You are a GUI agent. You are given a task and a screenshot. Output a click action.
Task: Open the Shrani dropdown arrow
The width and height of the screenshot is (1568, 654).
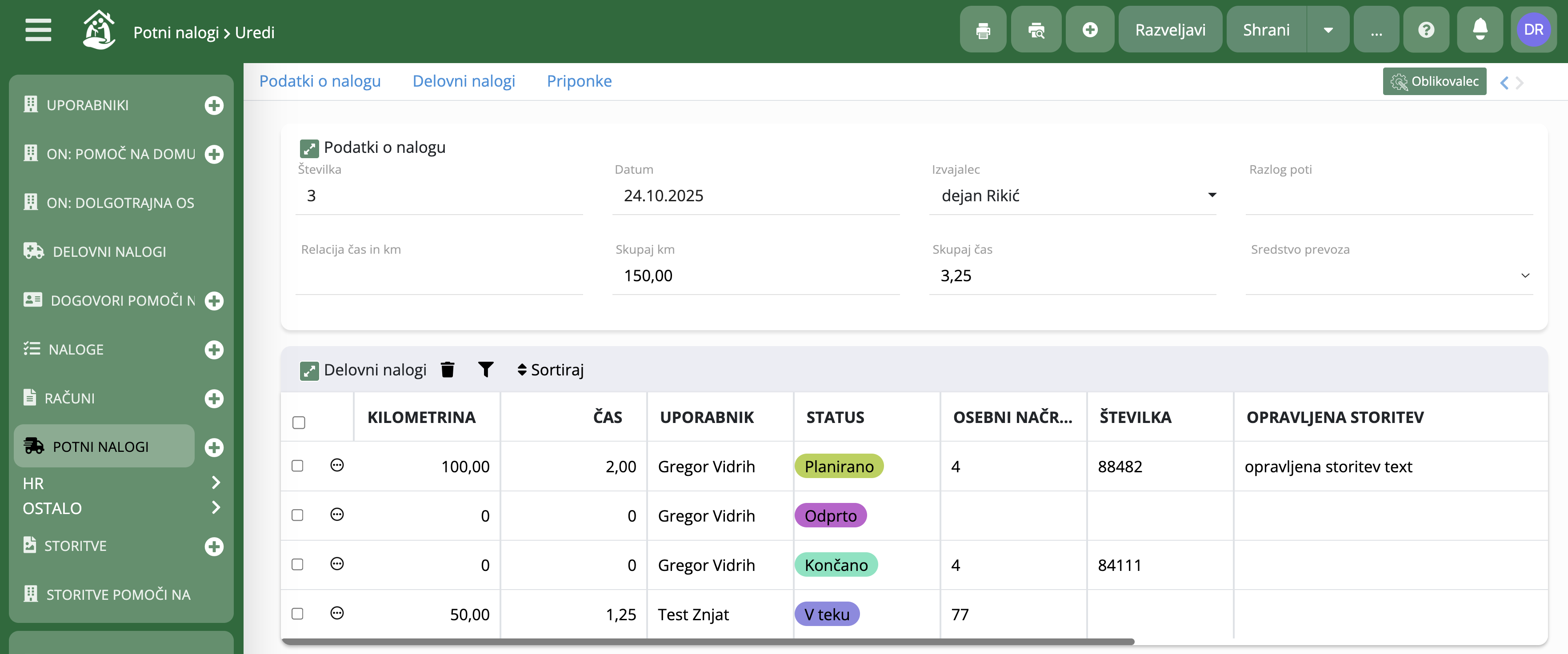click(1328, 30)
